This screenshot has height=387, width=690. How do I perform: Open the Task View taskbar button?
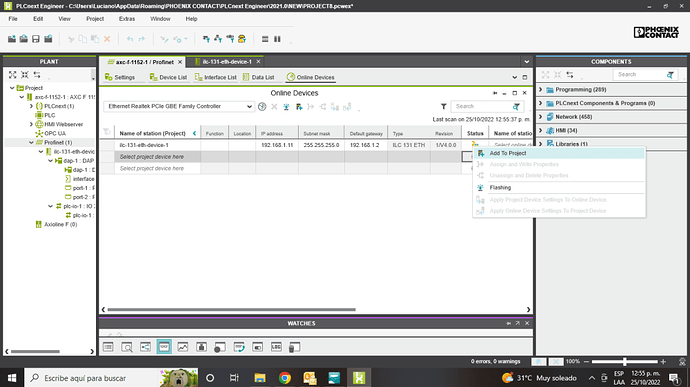(x=234, y=378)
